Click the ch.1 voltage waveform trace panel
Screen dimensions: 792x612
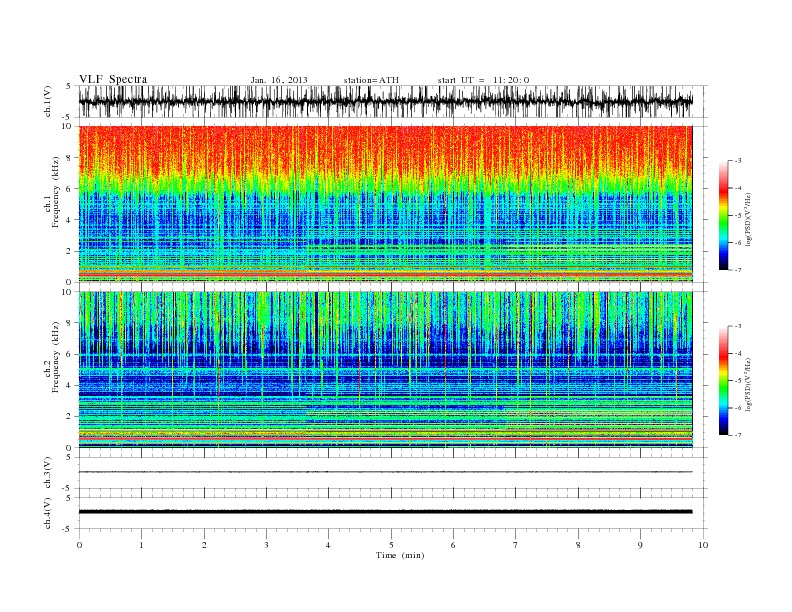coord(393,101)
